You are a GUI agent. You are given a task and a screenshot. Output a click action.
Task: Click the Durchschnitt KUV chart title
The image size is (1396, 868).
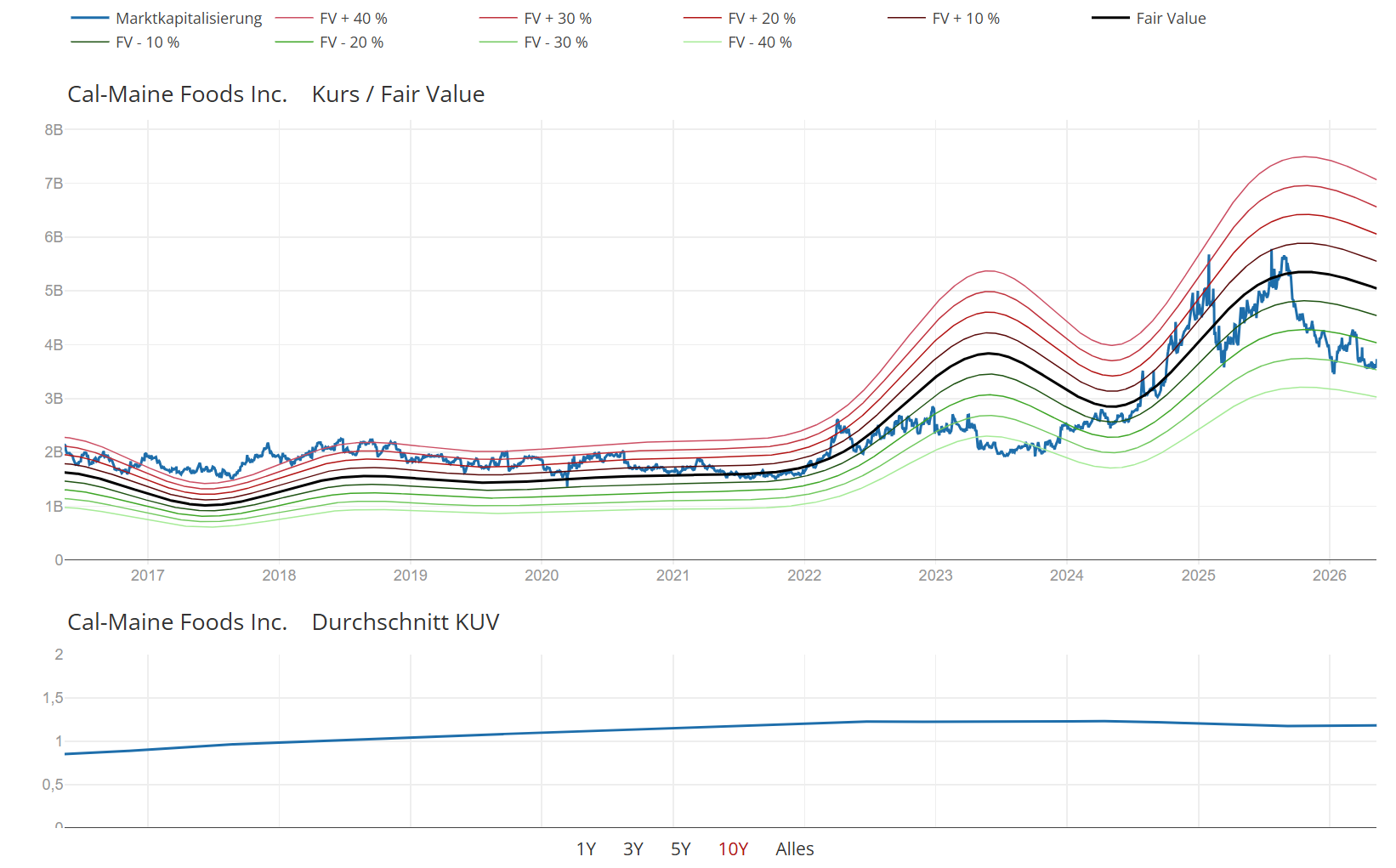click(x=406, y=622)
